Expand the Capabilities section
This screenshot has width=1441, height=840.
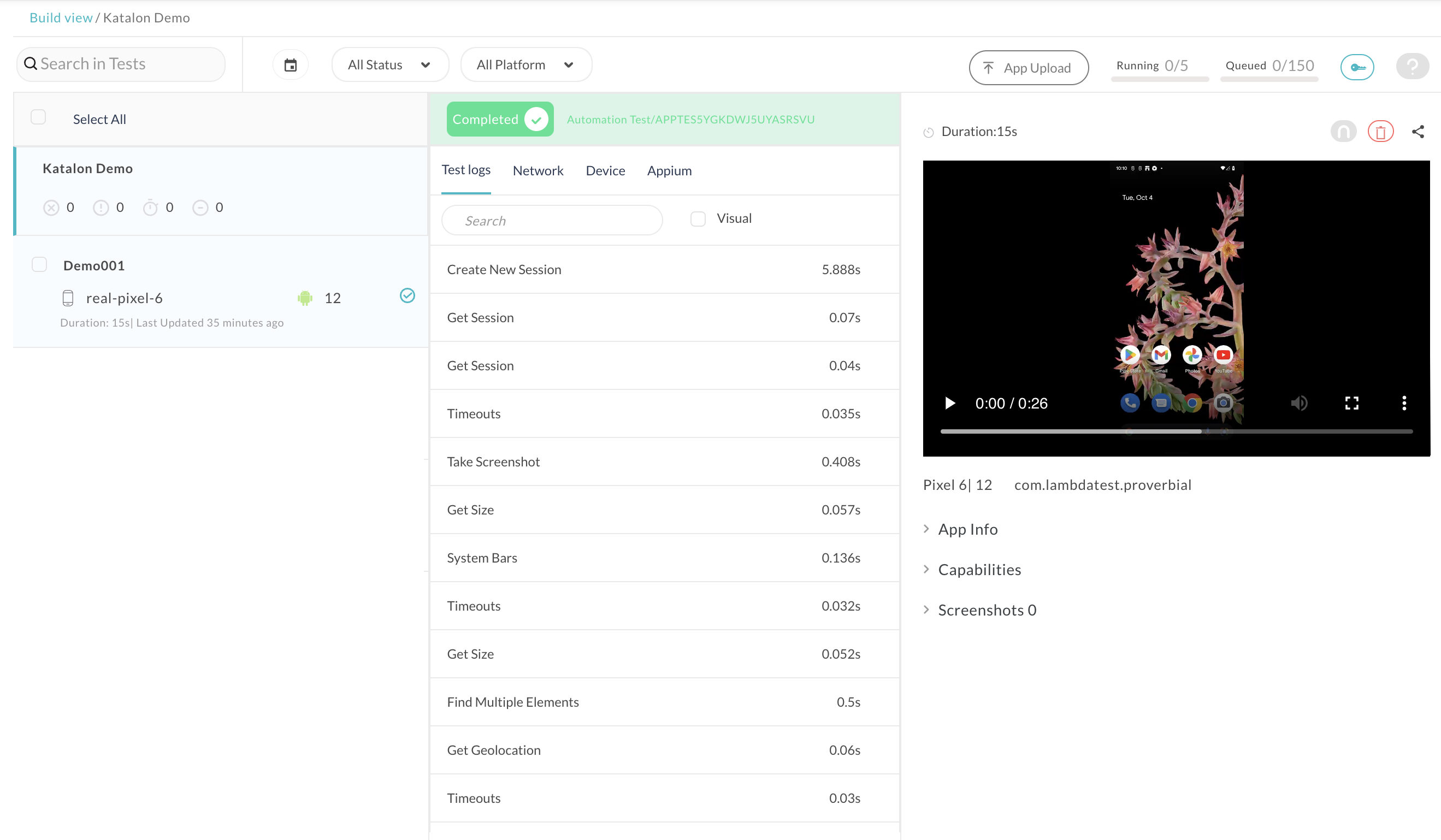979,570
